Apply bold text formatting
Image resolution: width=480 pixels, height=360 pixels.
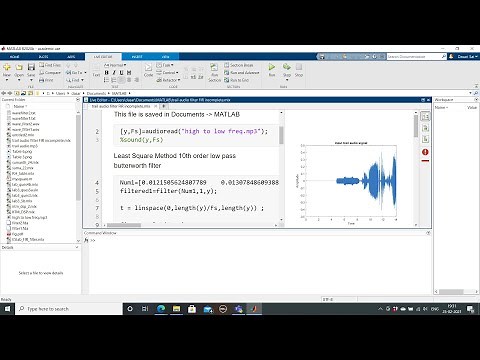[106, 72]
